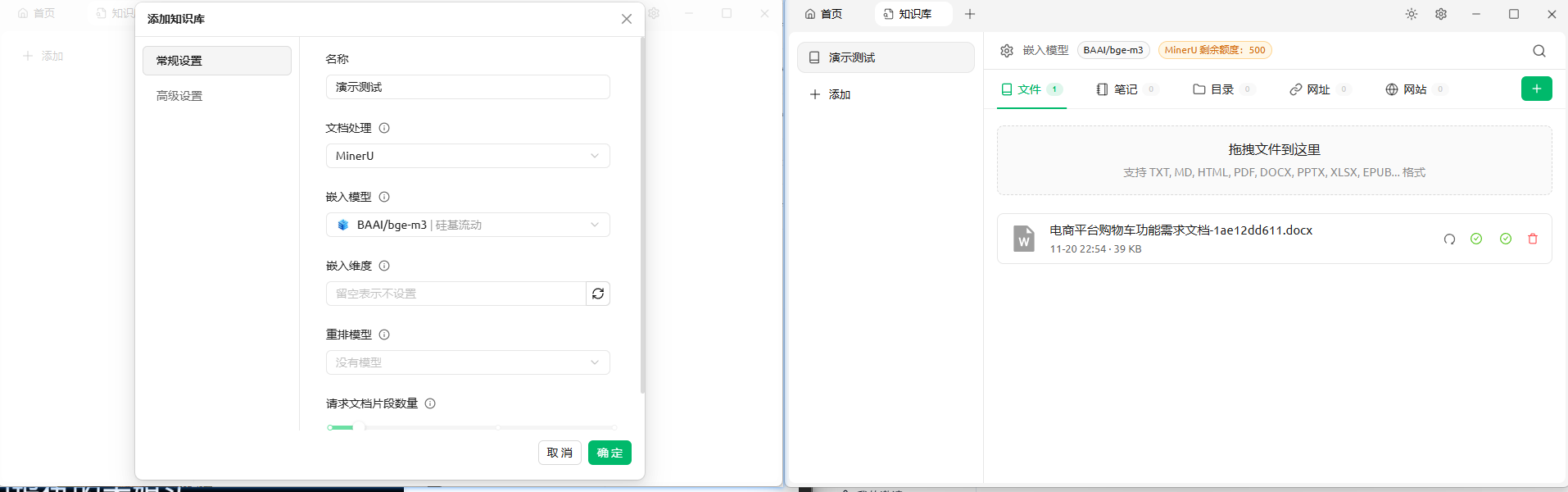
Task: Click the 拖拽文件到这里 upload area
Action: [x=1274, y=160]
